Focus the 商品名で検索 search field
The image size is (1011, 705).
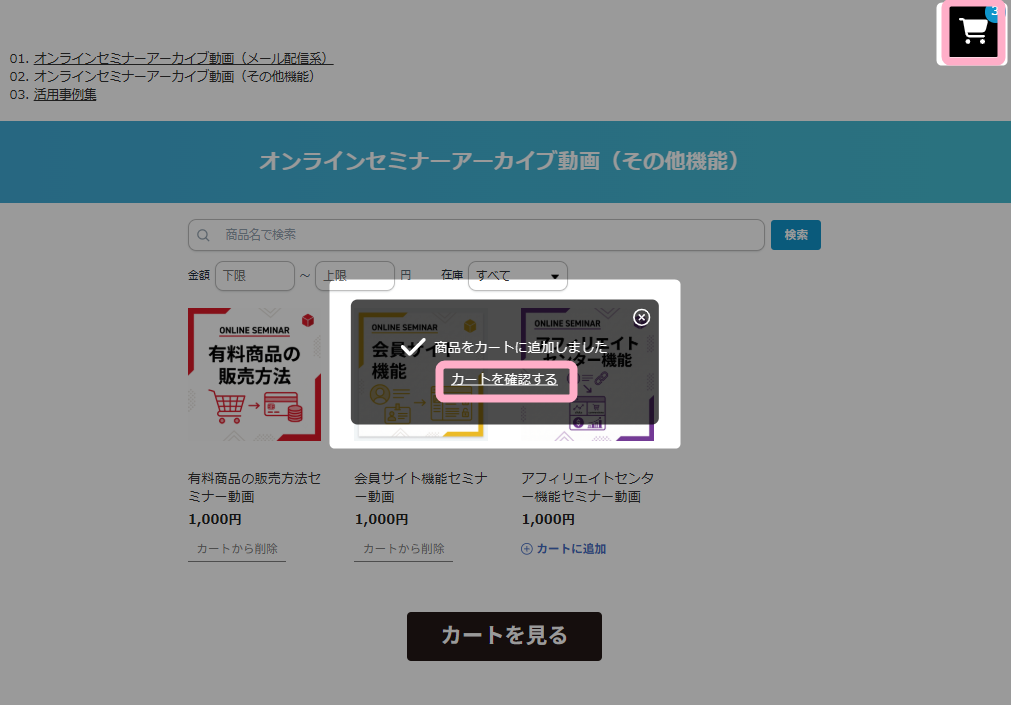476,235
